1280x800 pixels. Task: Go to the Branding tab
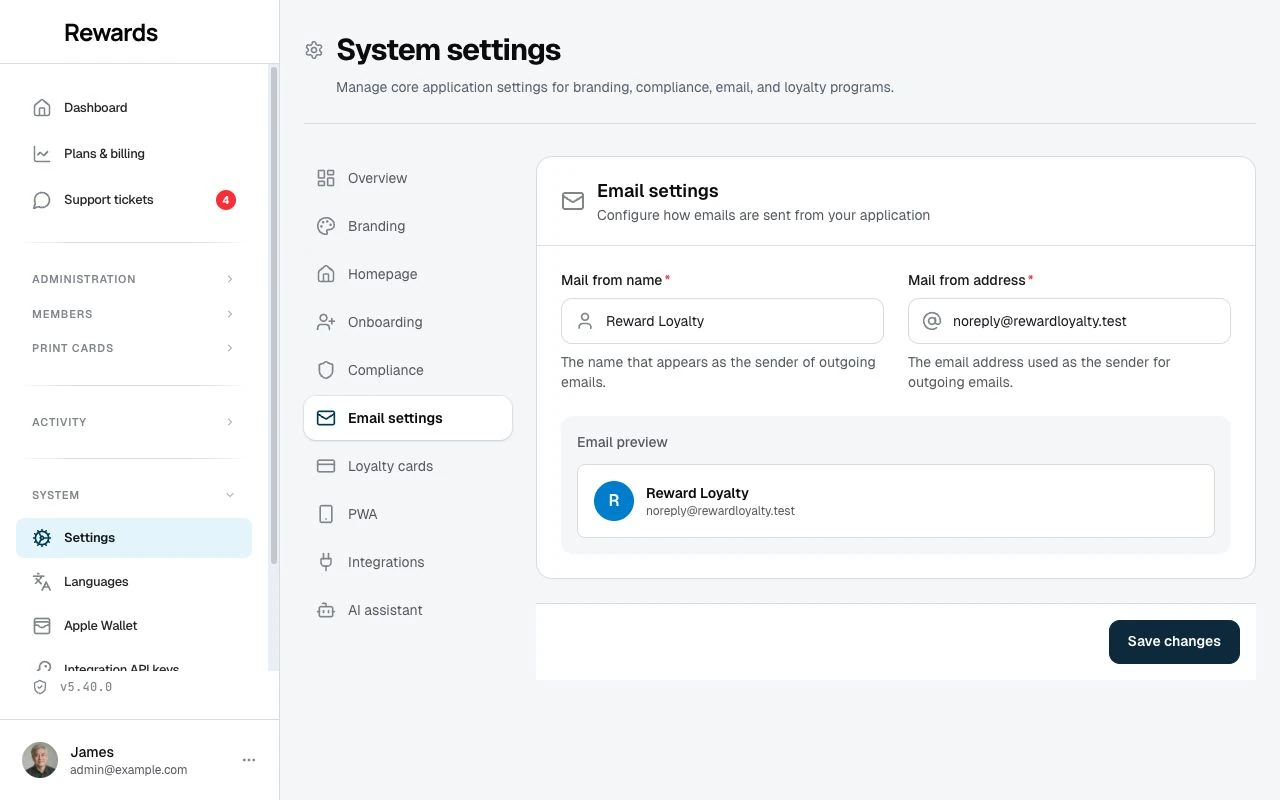click(x=408, y=226)
